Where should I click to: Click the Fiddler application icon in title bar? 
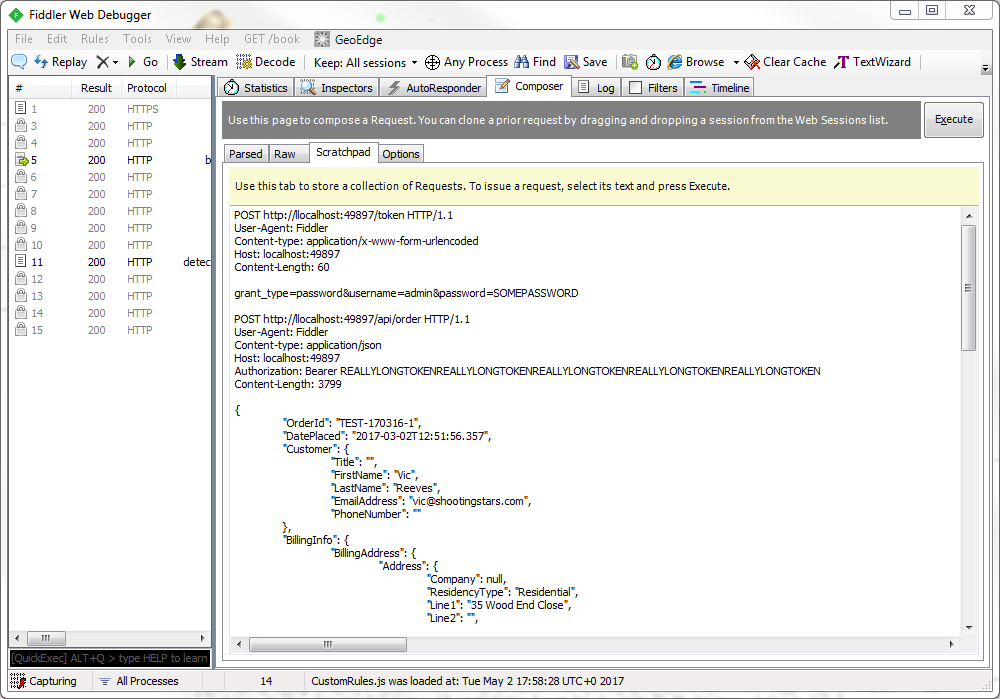coord(16,15)
